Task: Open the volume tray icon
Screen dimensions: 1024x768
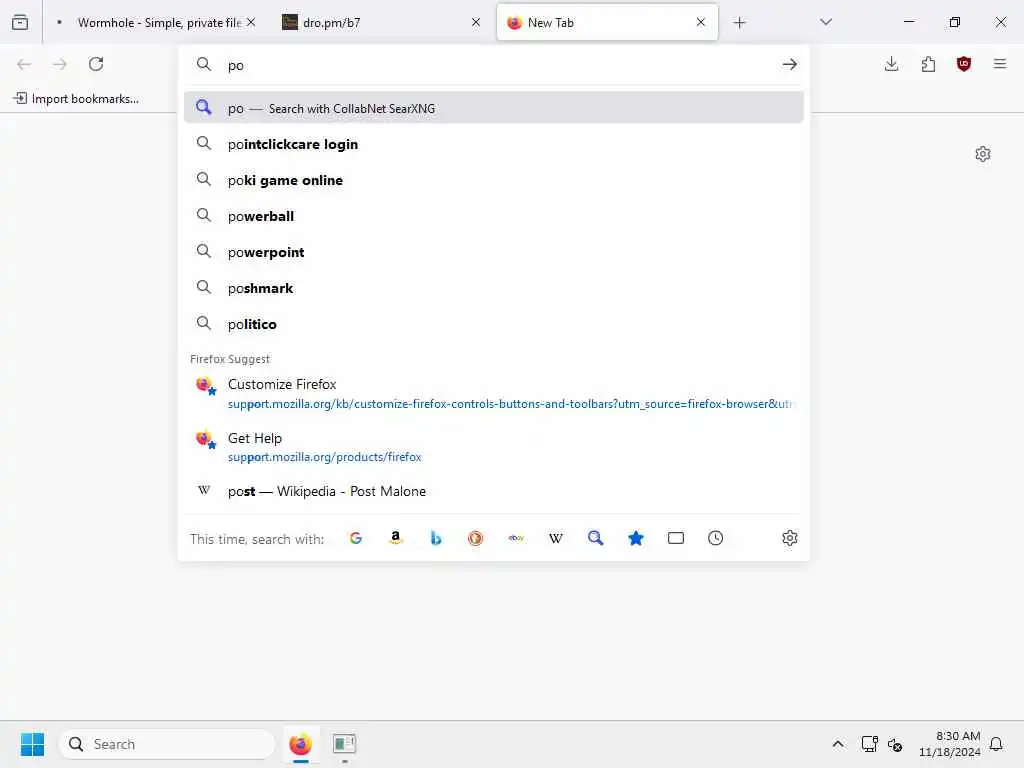Action: point(895,744)
